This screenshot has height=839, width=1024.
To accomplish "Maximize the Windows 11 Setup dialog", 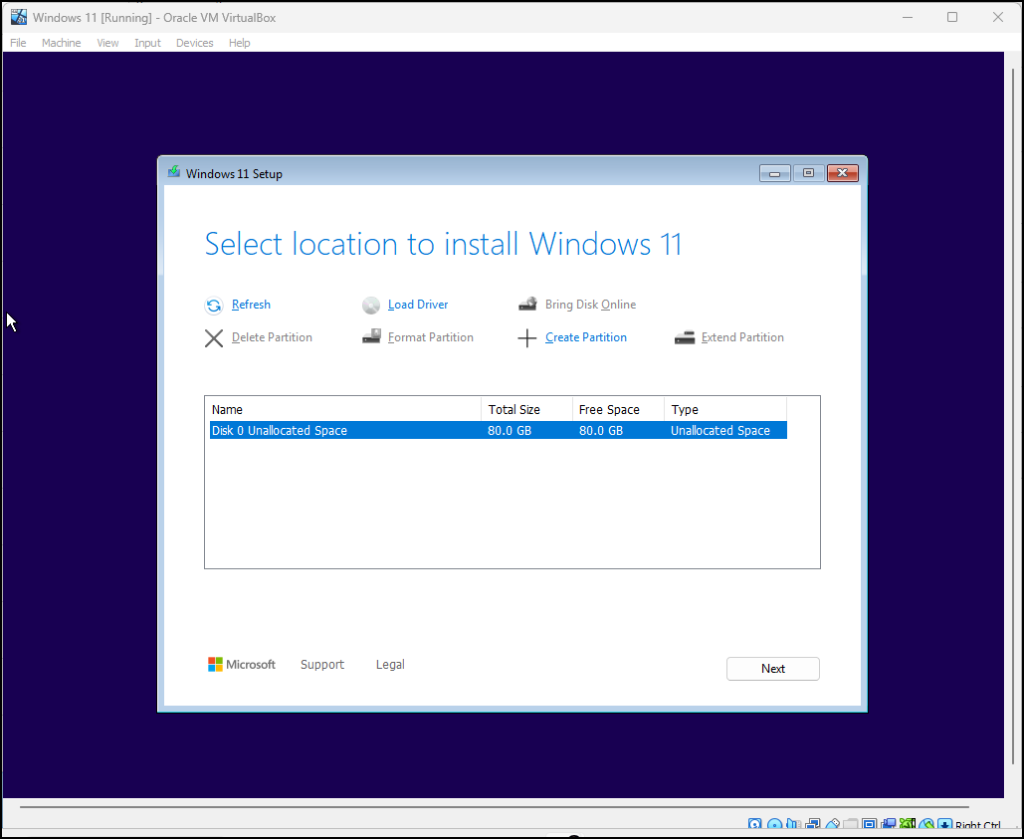I will pos(808,173).
